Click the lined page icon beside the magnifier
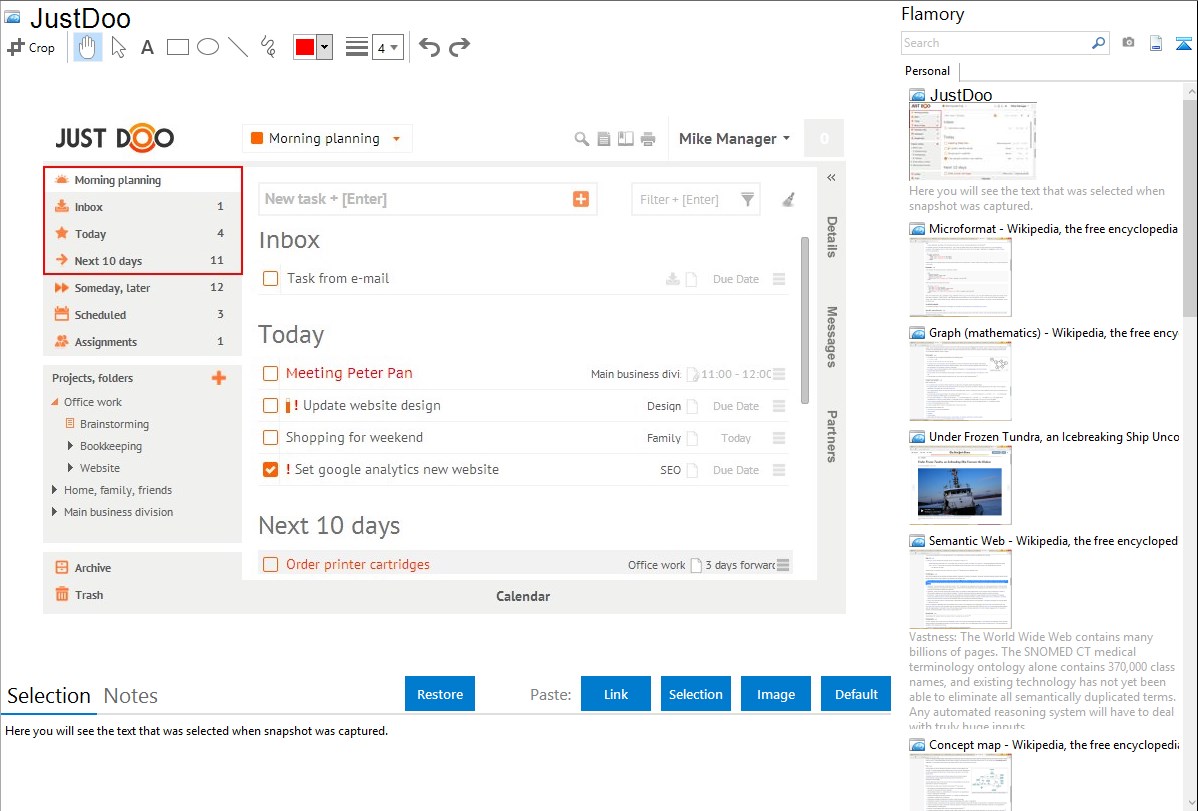1198x811 pixels. point(604,138)
